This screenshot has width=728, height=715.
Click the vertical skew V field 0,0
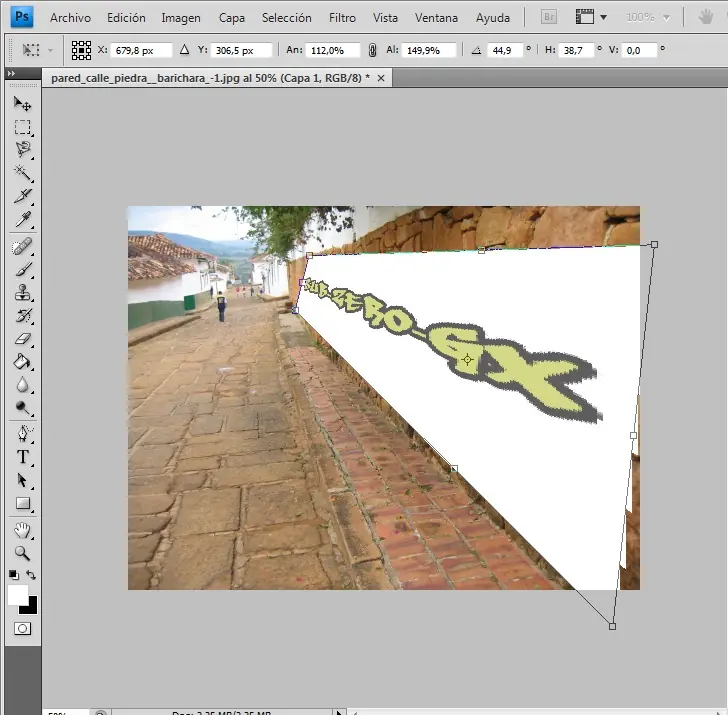[x=639, y=50]
